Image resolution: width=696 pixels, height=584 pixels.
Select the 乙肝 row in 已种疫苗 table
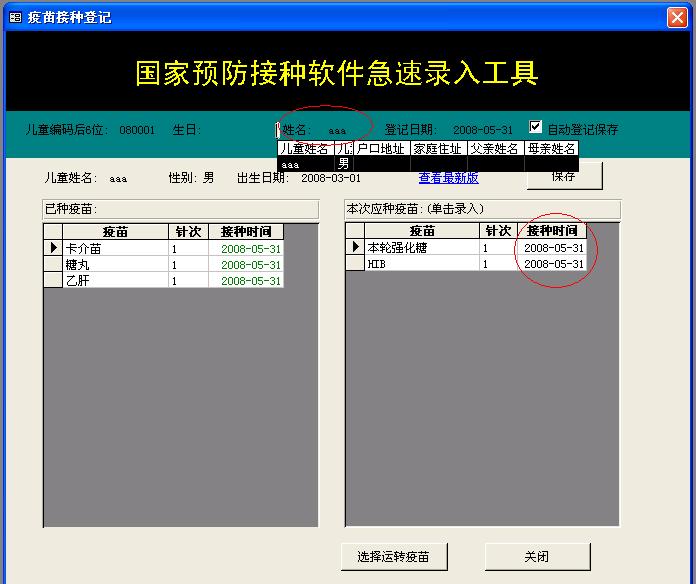(x=115, y=280)
